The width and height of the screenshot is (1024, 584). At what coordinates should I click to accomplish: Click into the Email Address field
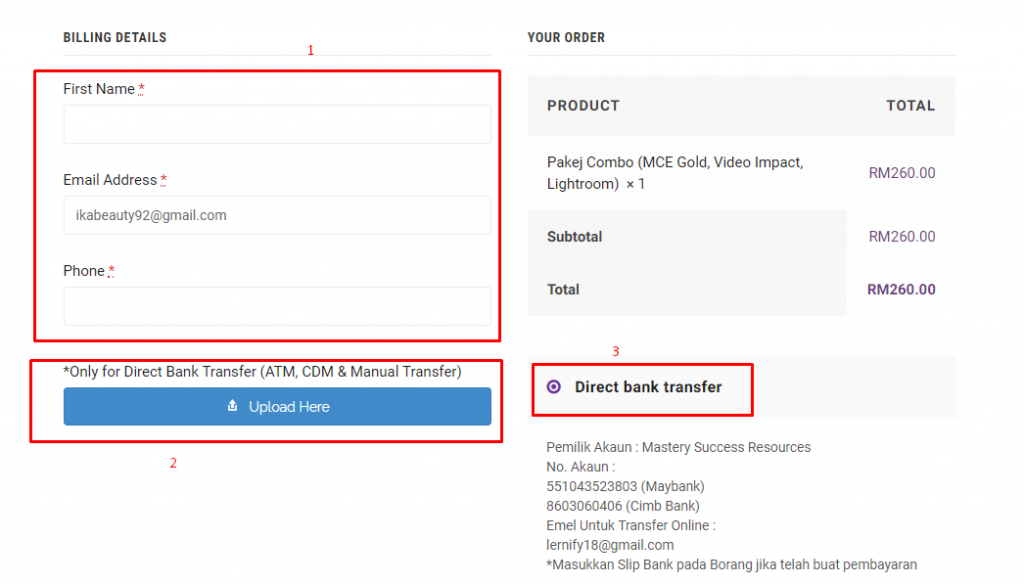tap(277, 215)
